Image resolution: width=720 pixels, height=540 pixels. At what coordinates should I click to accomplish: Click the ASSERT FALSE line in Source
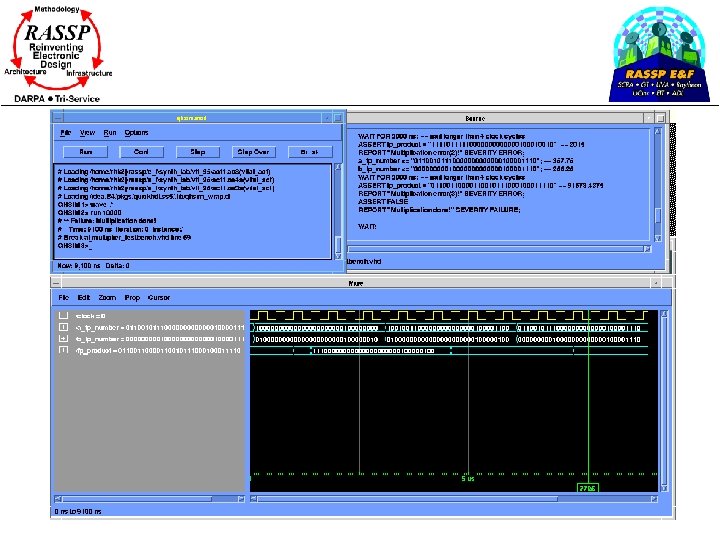click(383, 202)
